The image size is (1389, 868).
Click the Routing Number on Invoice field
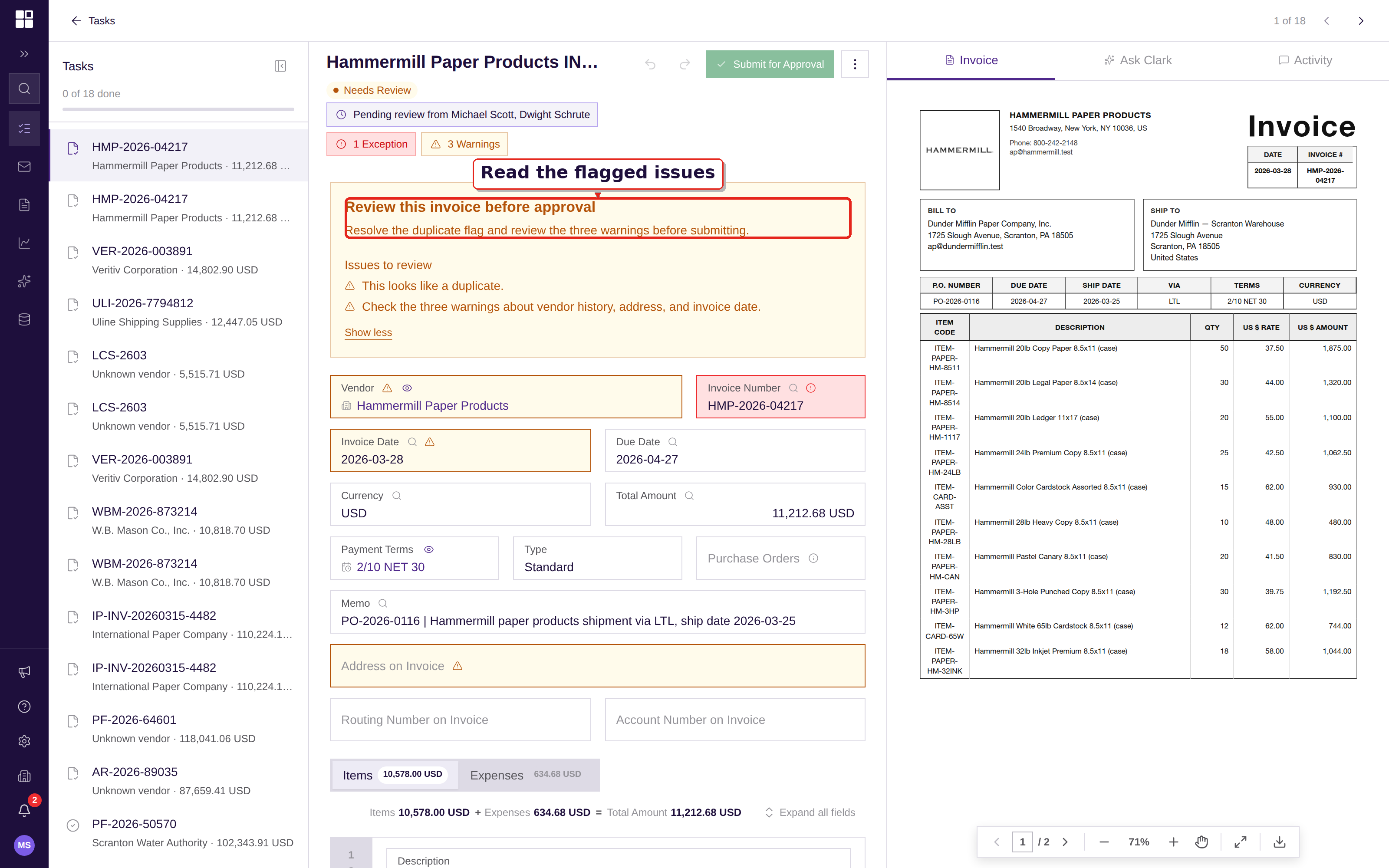click(460, 720)
